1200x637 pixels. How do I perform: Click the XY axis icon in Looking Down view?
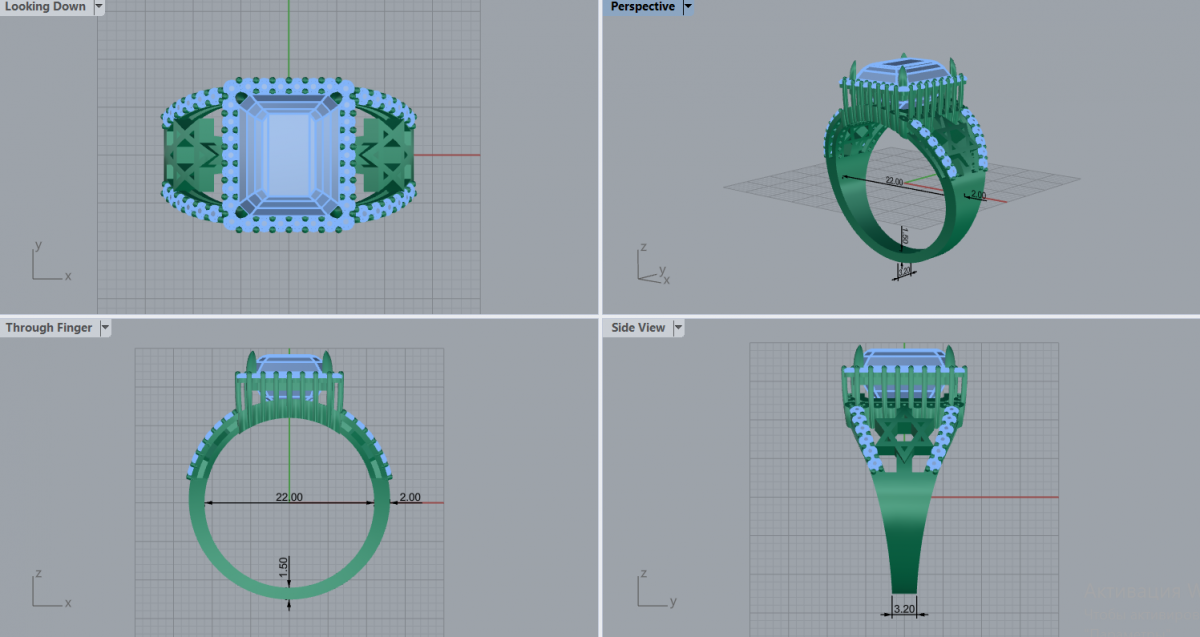pyautogui.click(x=48, y=263)
